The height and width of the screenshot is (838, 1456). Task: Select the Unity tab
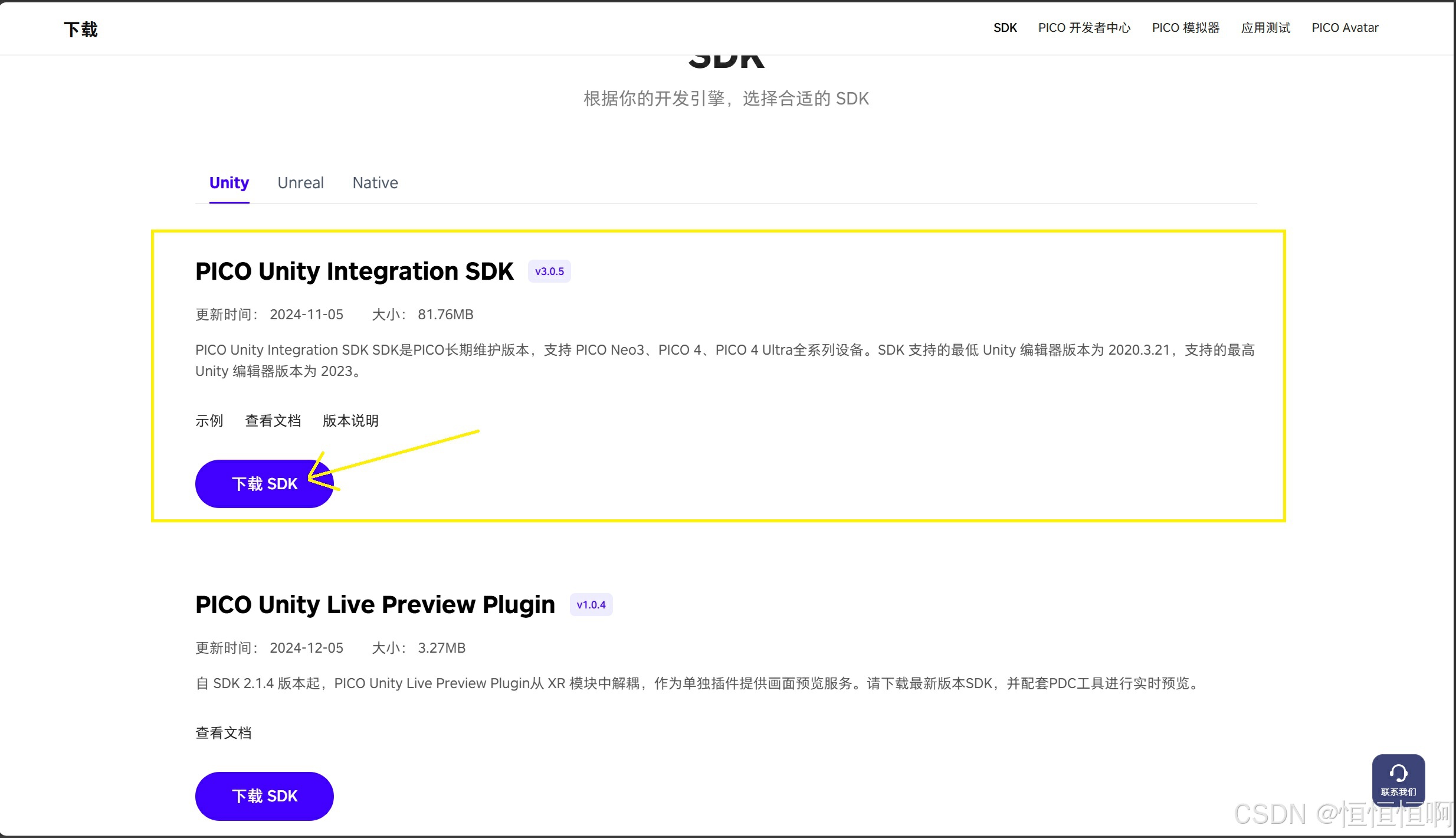(229, 183)
